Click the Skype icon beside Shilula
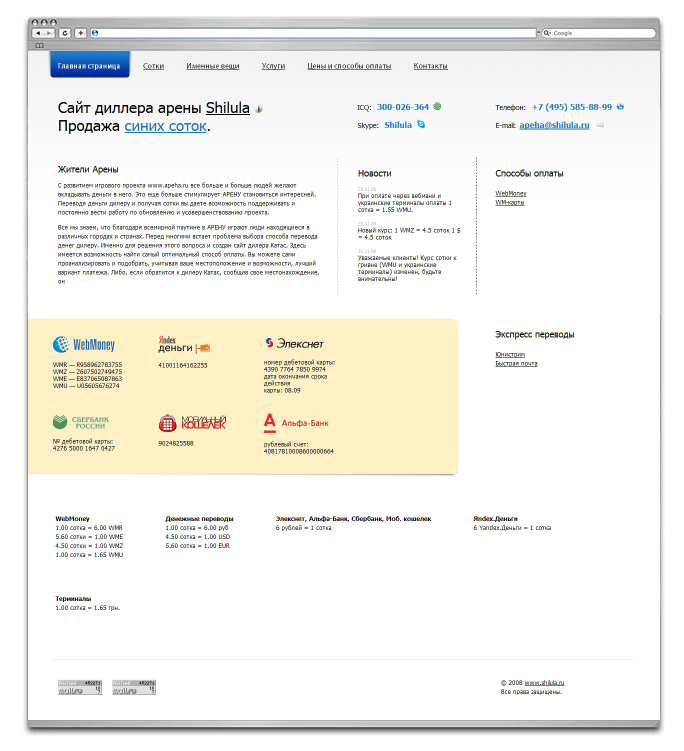This screenshot has height=751, width=684. click(x=421, y=124)
